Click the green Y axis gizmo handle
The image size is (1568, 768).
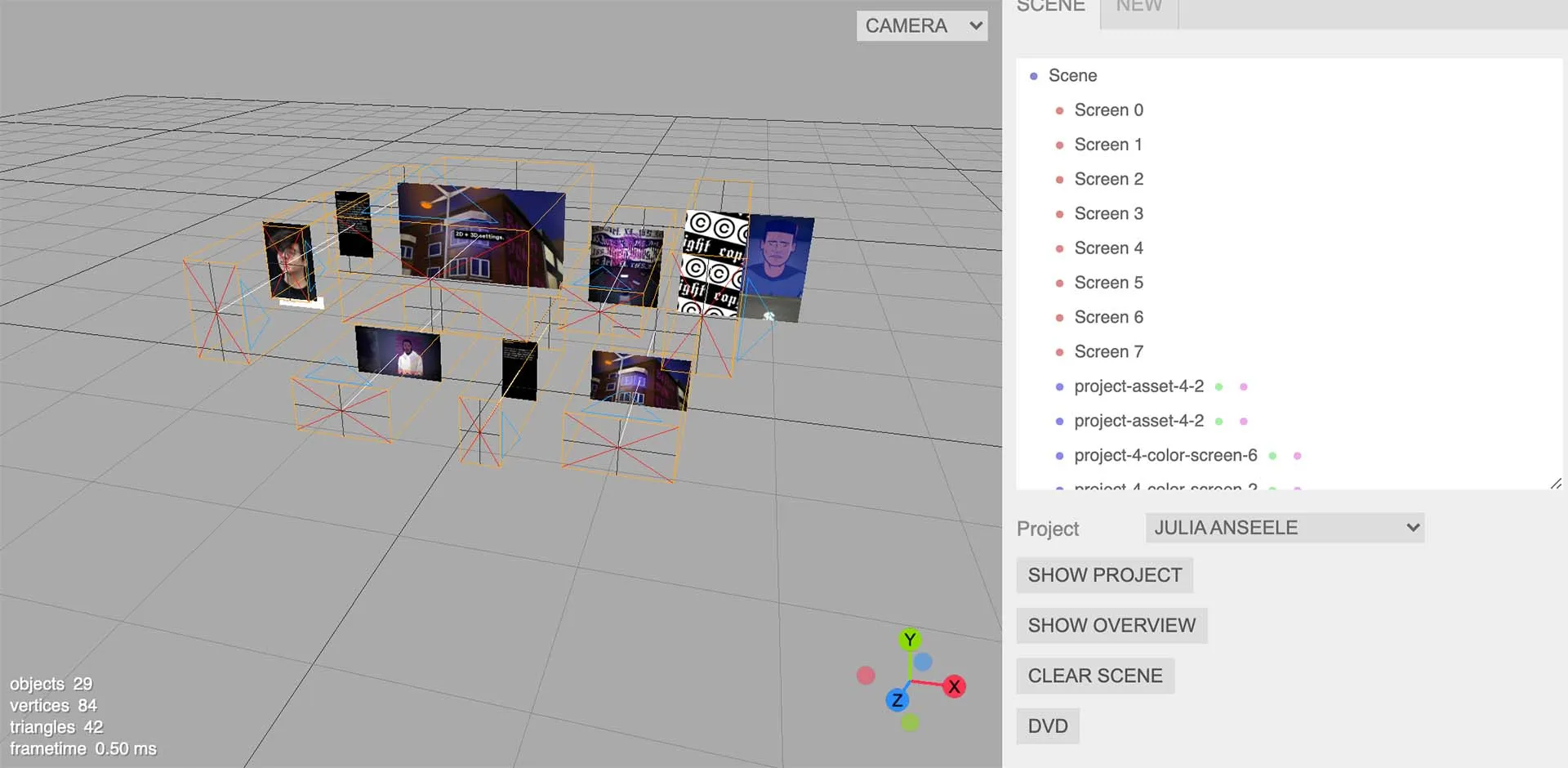pyautogui.click(x=909, y=640)
